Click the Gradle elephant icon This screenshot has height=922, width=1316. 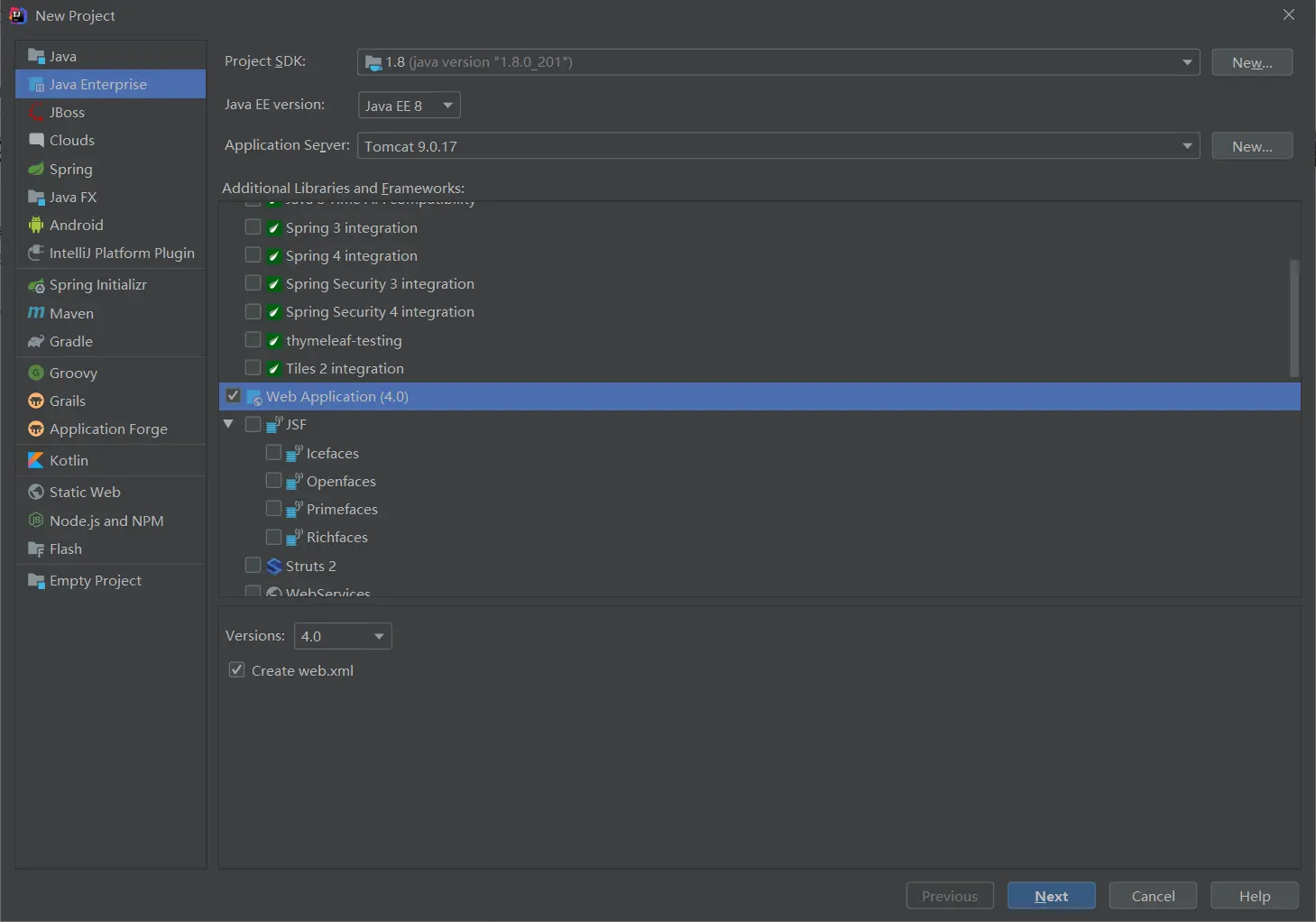pyautogui.click(x=36, y=341)
